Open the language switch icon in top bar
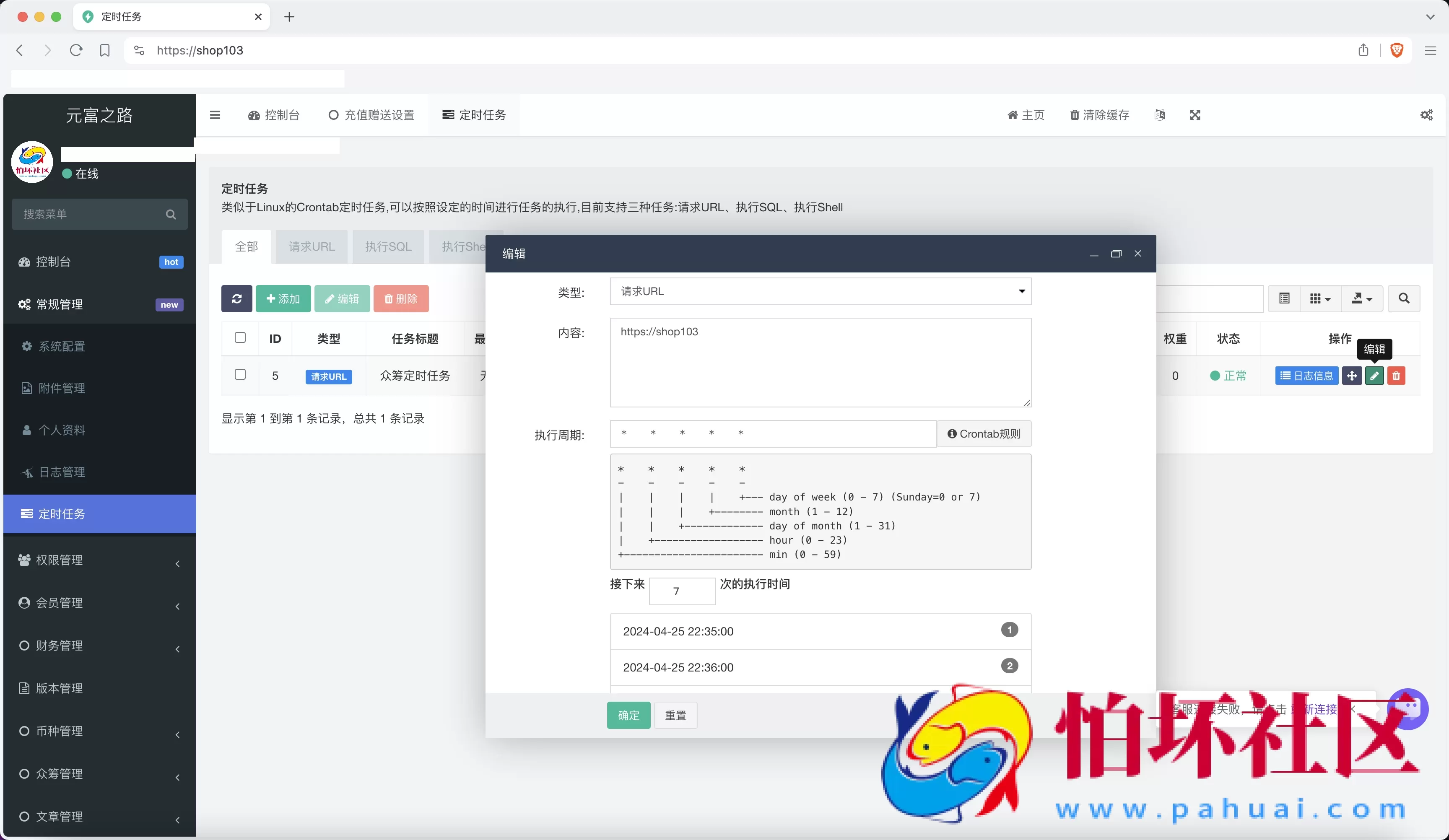 [1160, 115]
